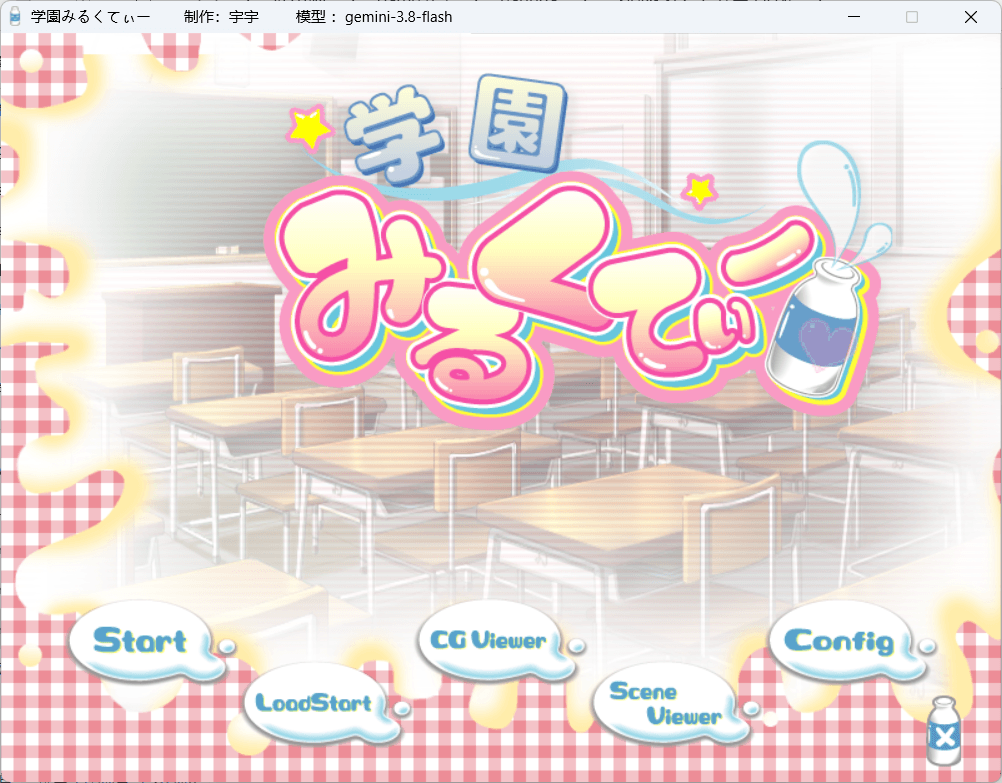Minimize the game window
Screen dimensions: 1002x783
854,17
